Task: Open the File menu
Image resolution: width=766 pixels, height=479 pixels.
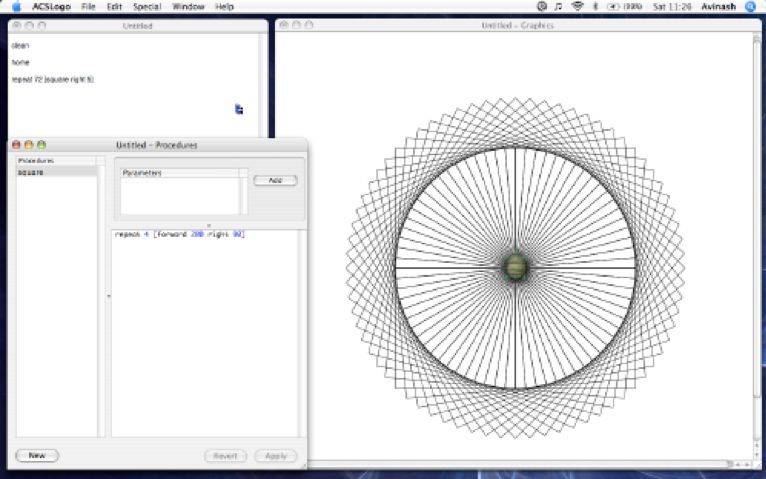Action: 88,6
